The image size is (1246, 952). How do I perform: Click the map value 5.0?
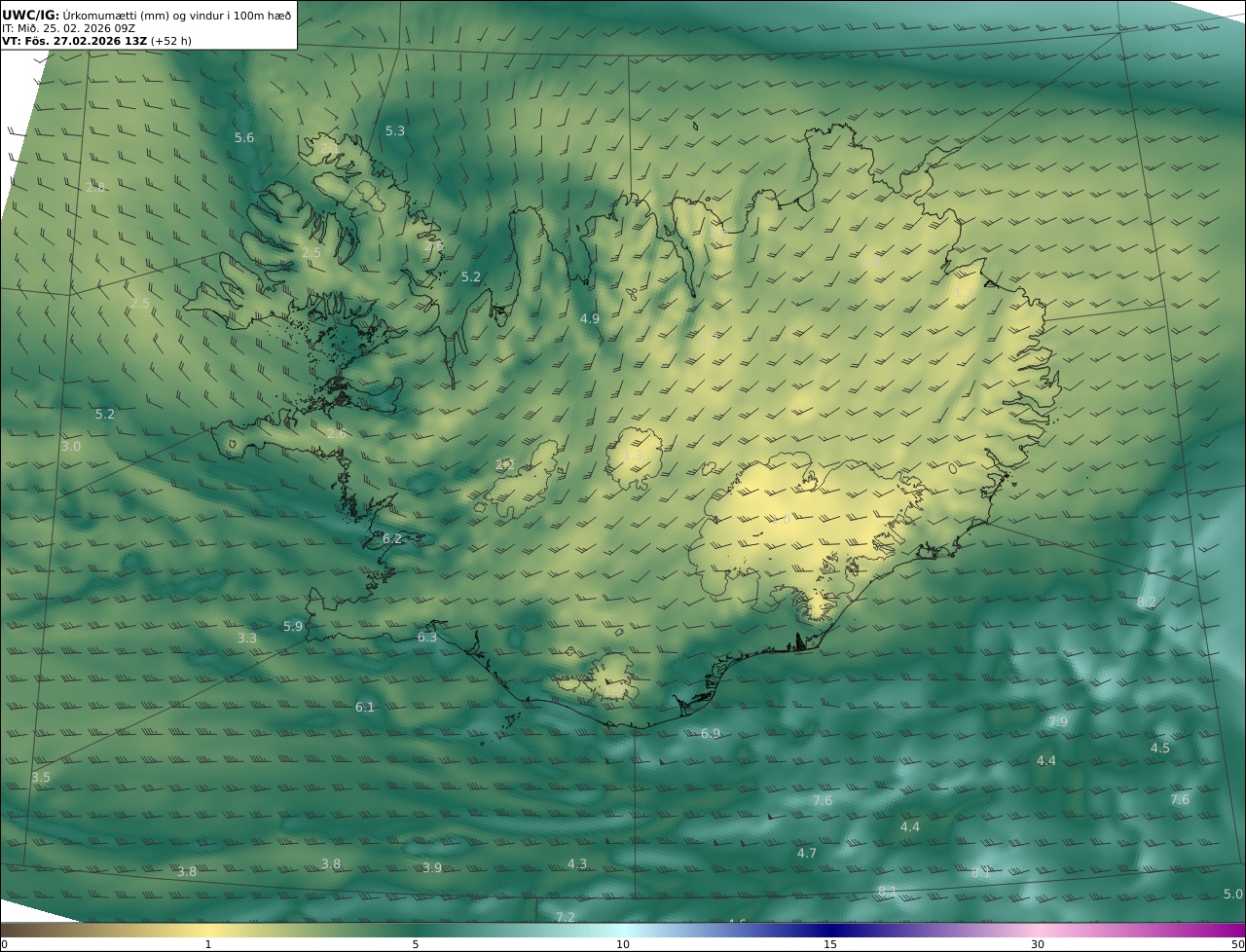click(1233, 895)
